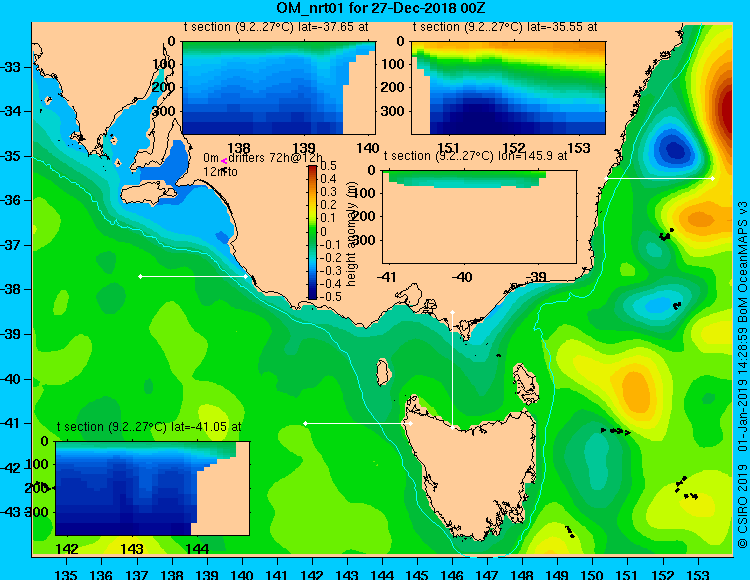Click the CSIRO 2019 BoM OceanMAPS v3 credit text
Image resolution: width=750 pixels, height=580 pixels.
(x=742, y=374)
